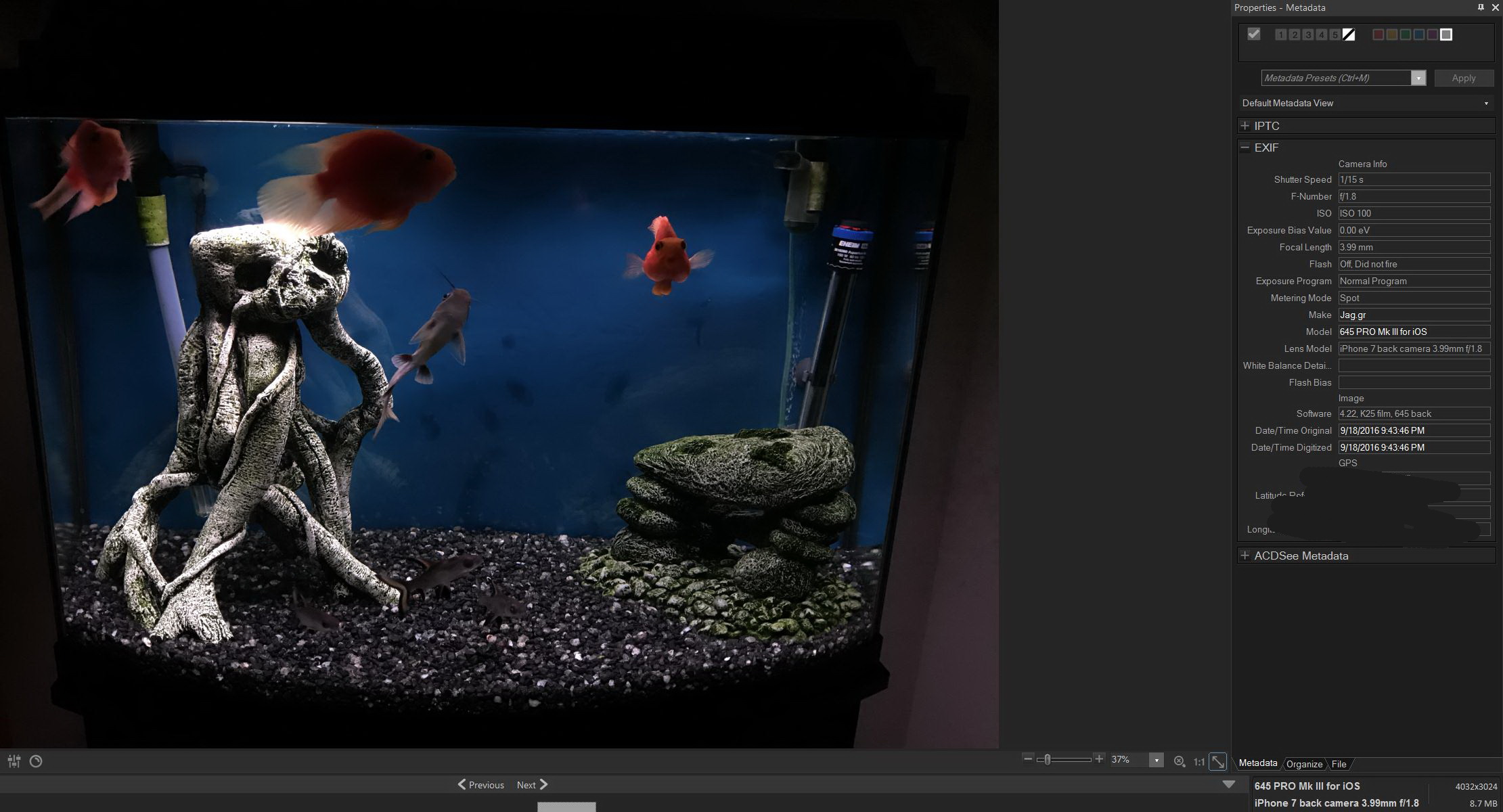Set zoom to 1:1 actual size
Screen dimensions: 1503x812
(x=1198, y=761)
